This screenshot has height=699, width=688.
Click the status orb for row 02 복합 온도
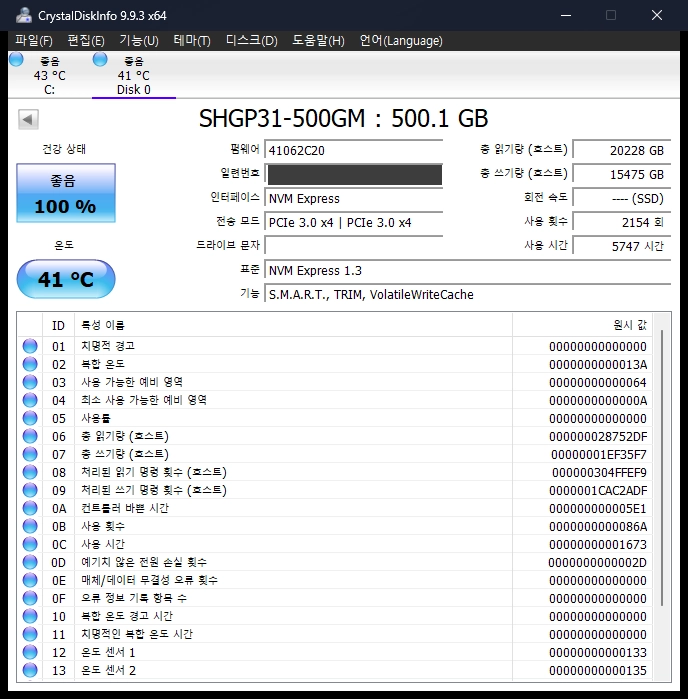coord(30,364)
